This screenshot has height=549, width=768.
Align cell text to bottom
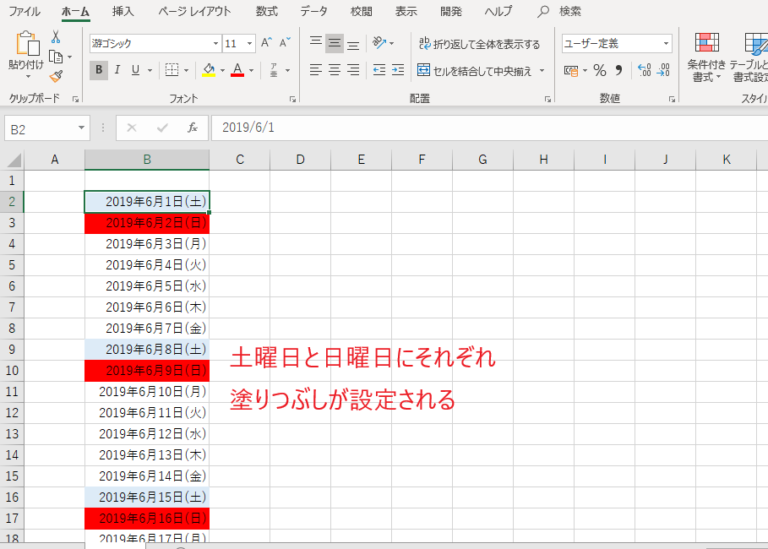[353, 45]
